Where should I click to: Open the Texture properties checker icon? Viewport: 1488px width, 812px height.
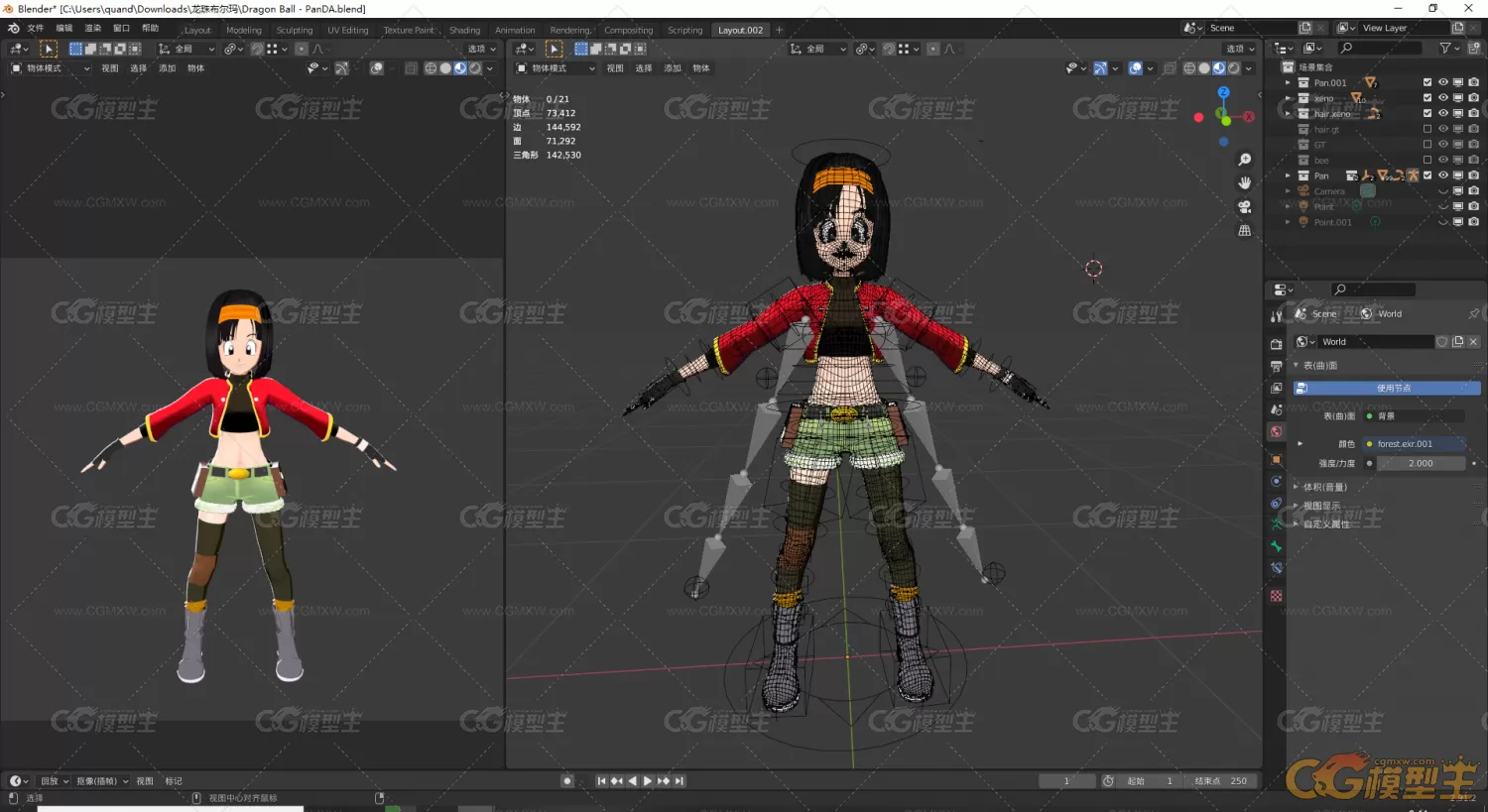1276,596
